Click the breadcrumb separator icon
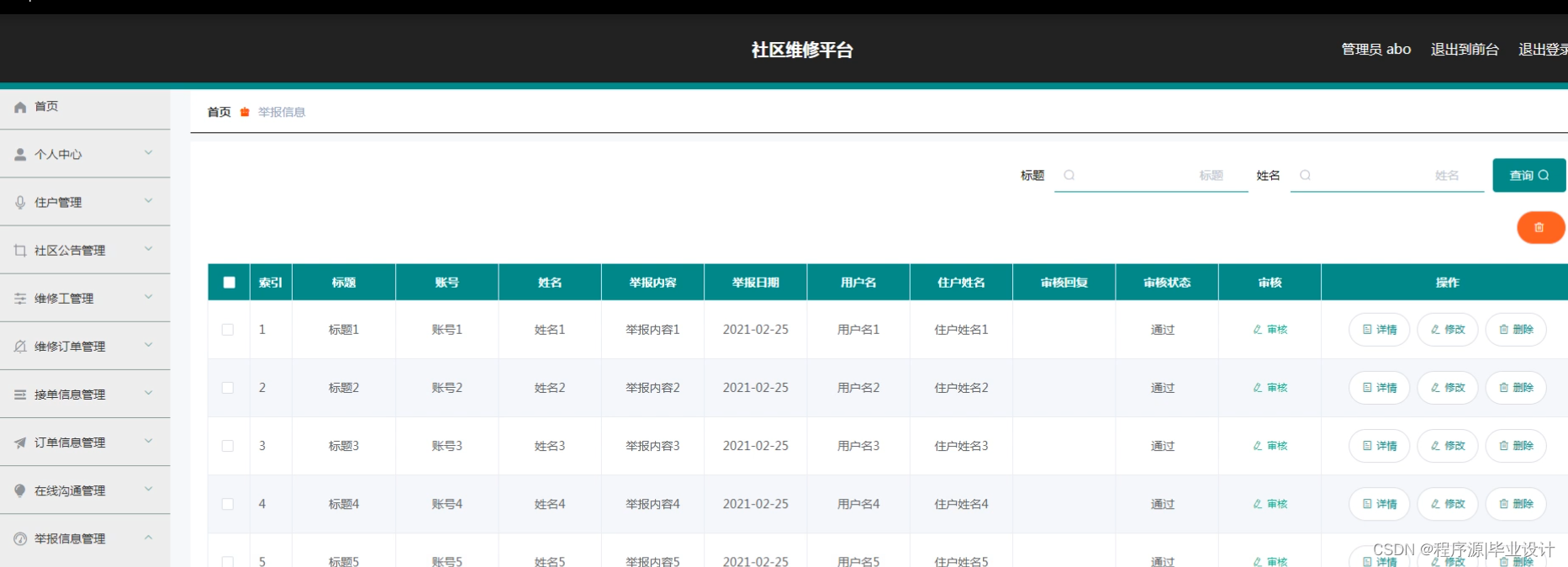 click(245, 112)
